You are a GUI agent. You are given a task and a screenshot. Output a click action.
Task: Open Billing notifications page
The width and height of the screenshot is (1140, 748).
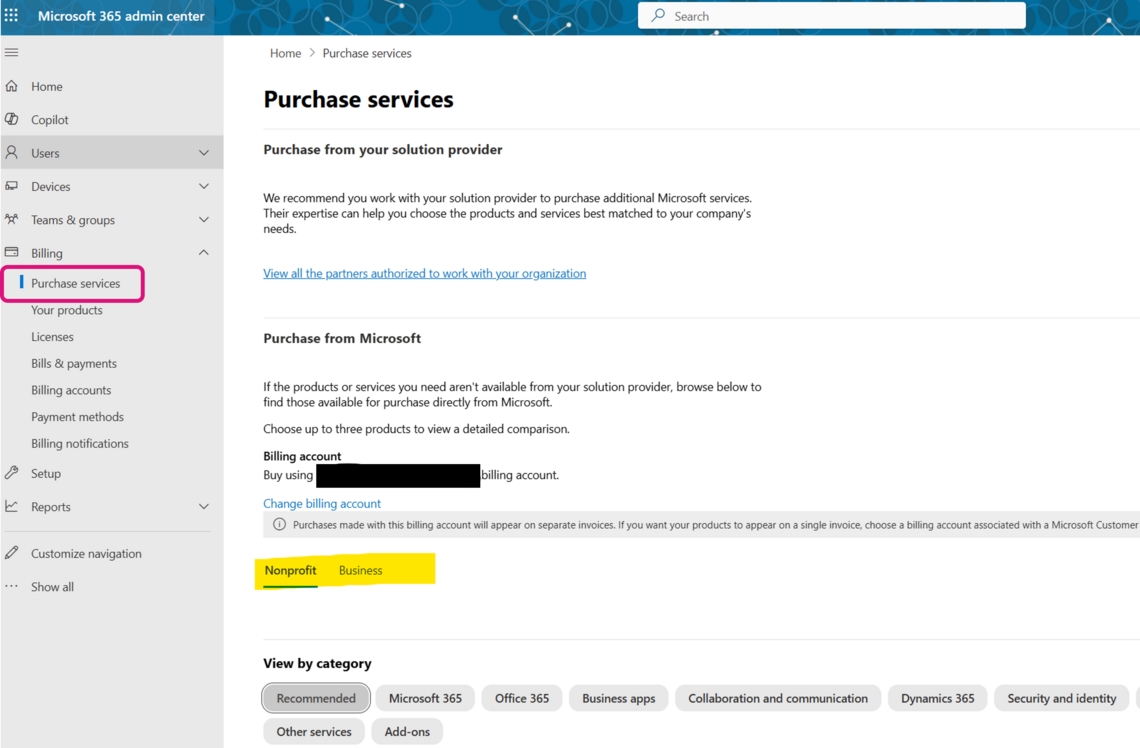click(80, 443)
